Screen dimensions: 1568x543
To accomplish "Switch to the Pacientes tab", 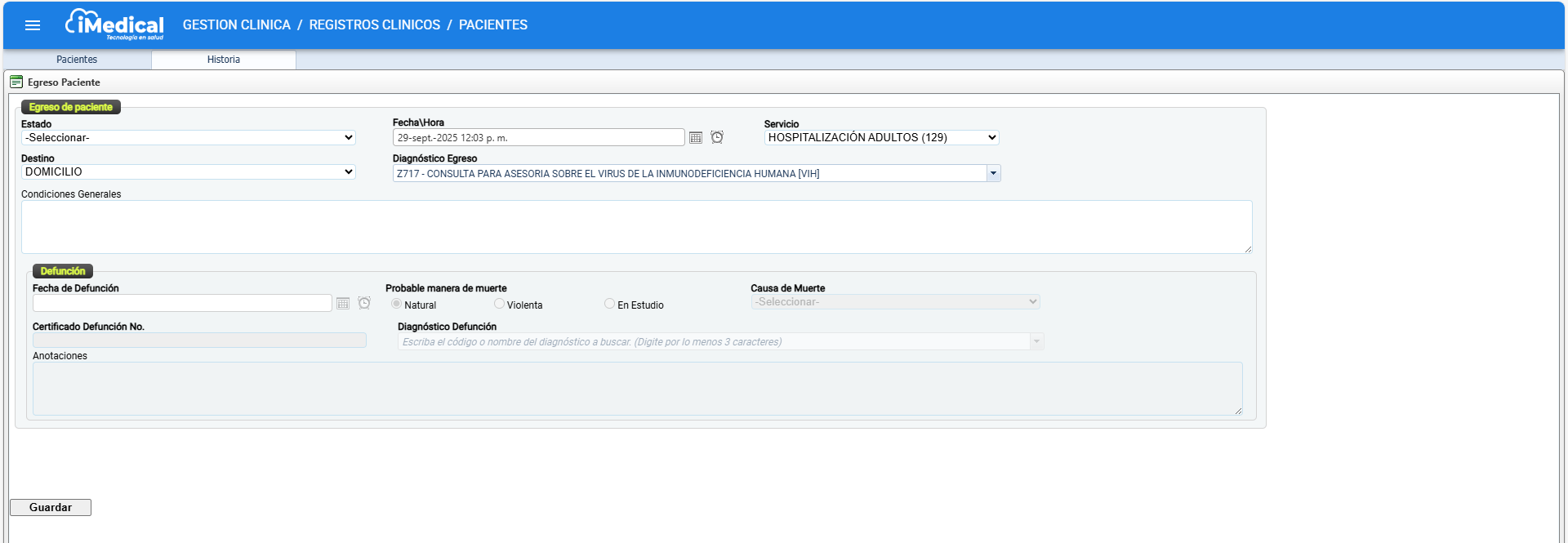I will pos(77,60).
